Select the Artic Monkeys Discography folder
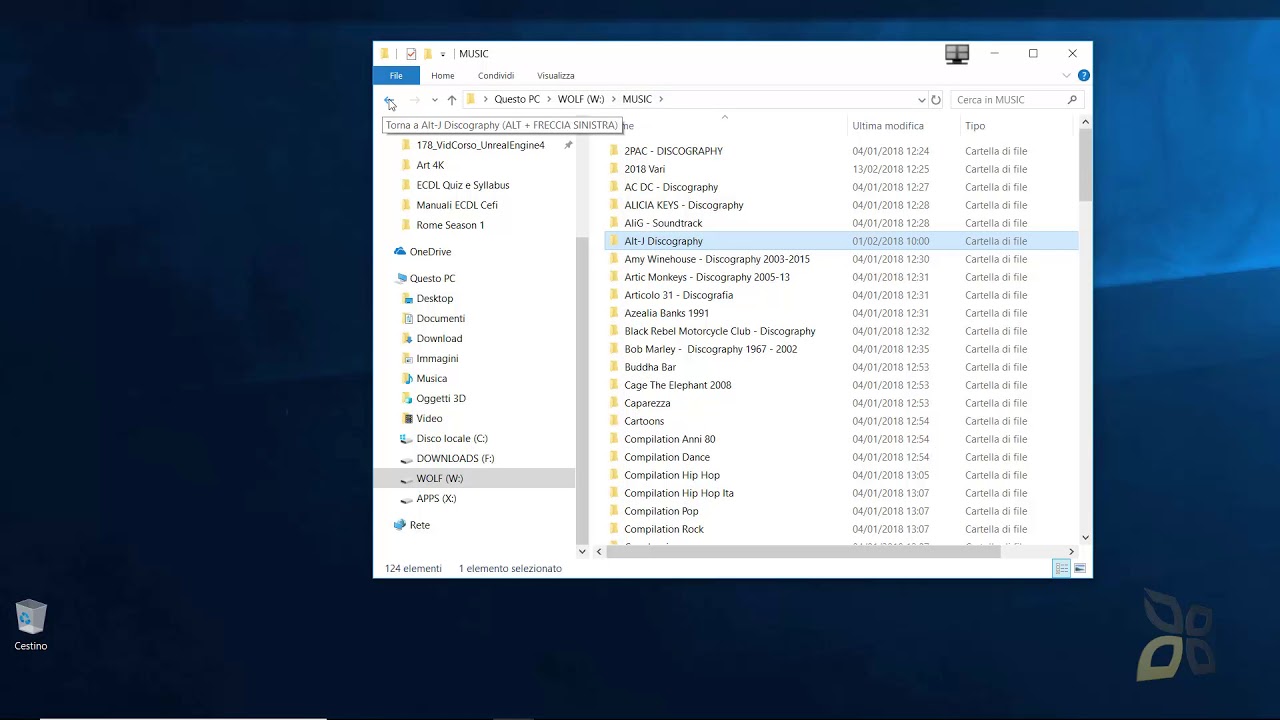 [707, 277]
